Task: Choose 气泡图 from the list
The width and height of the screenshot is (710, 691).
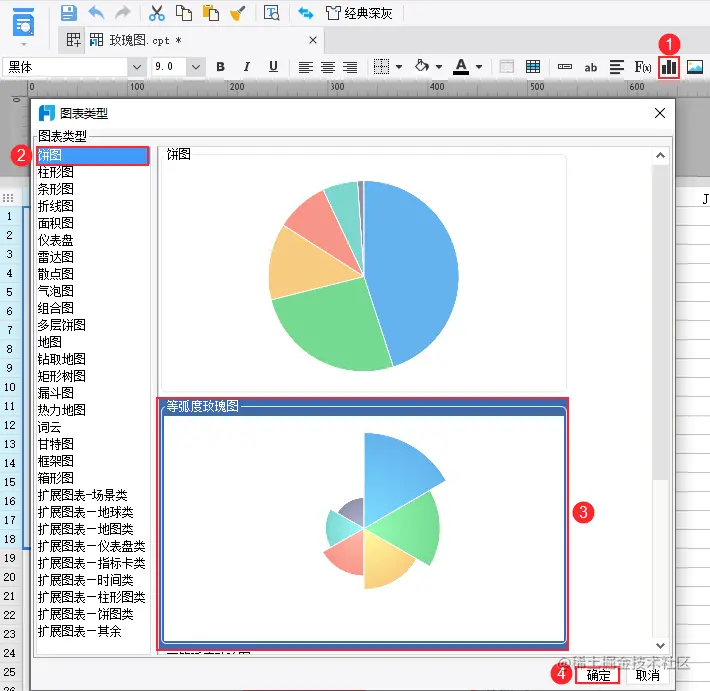Action: (93, 291)
